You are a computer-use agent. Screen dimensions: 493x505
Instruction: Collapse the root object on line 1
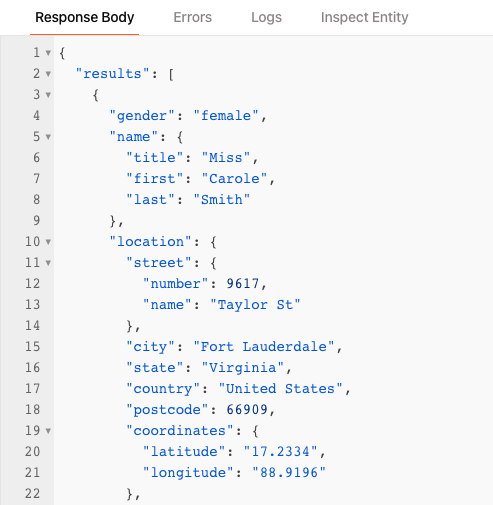pyautogui.click(x=48, y=53)
